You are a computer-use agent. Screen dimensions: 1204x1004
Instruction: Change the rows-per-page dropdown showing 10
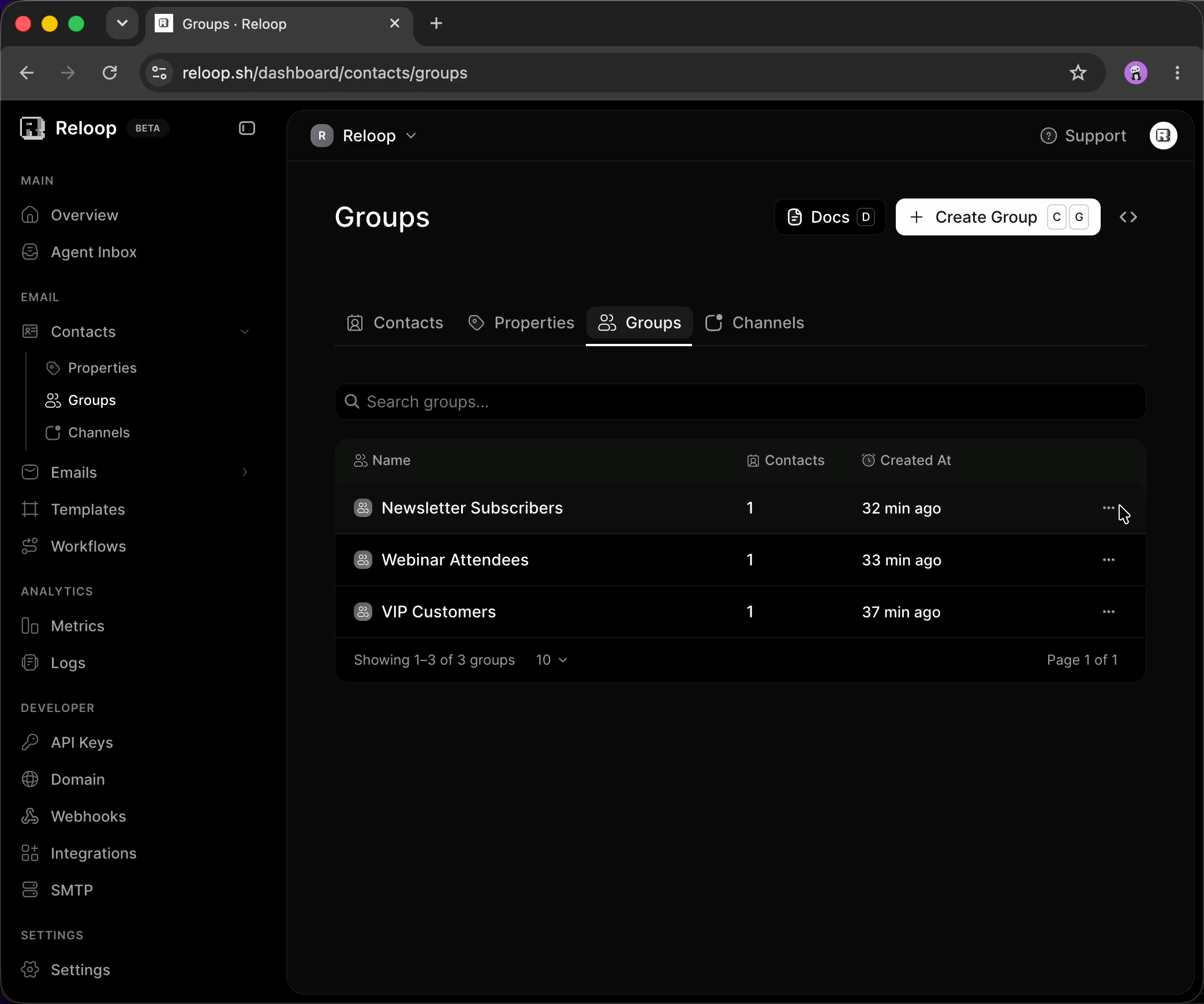[x=551, y=660]
